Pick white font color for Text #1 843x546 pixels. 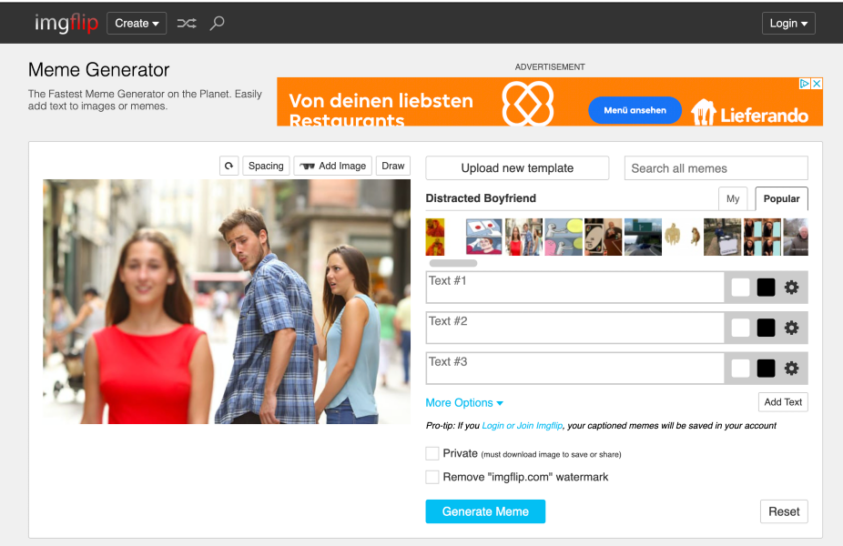740,288
